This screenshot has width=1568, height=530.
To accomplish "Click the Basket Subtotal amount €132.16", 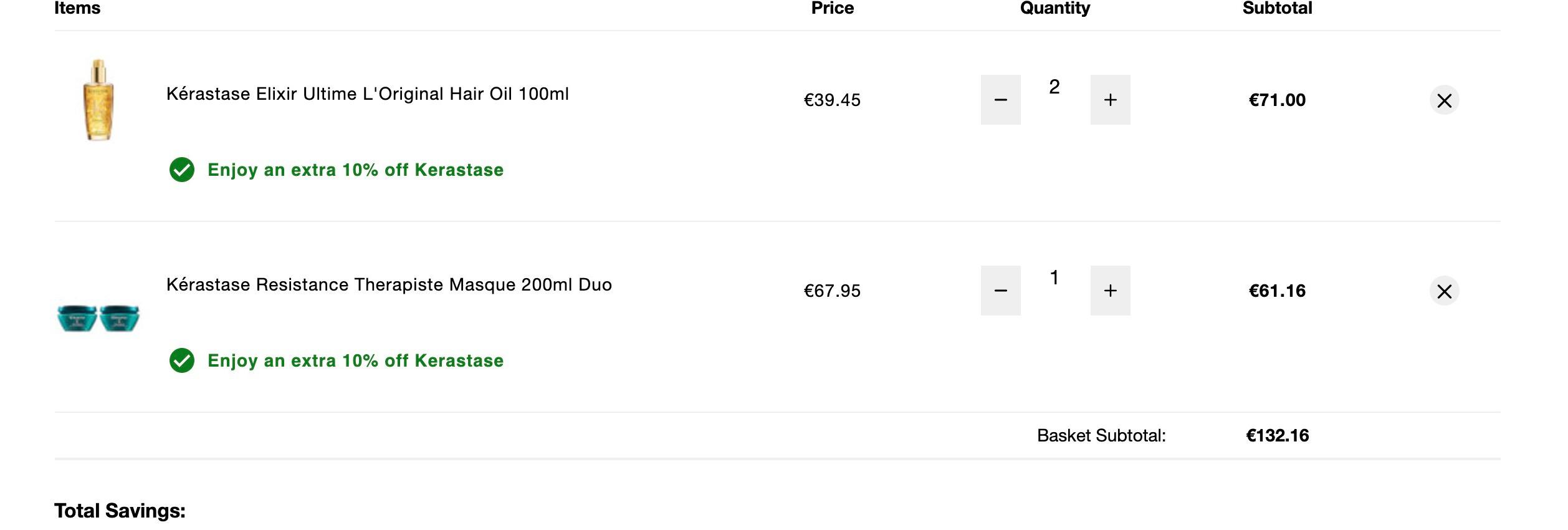I will tap(1277, 435).
